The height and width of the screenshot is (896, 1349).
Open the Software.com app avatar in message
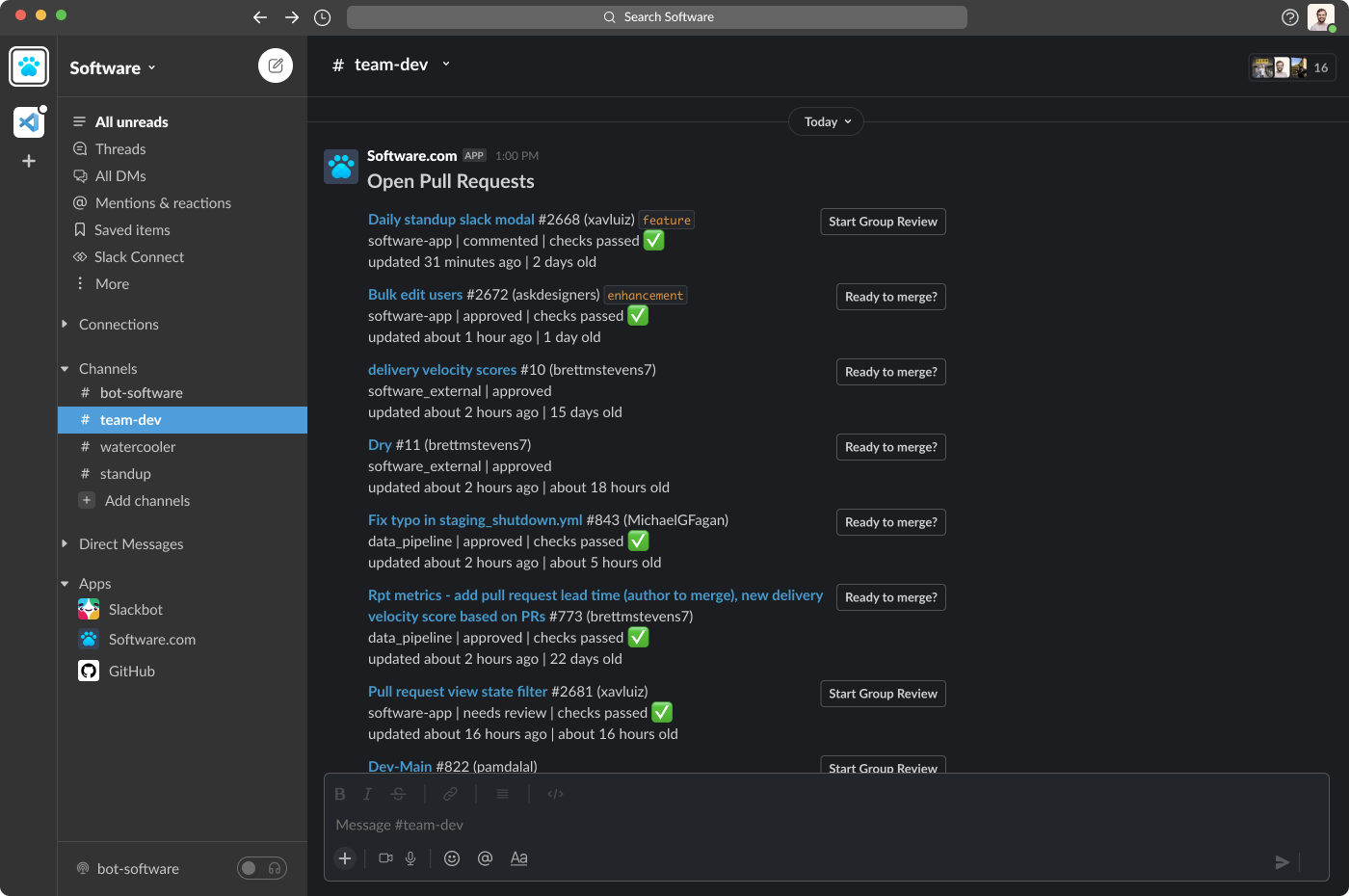[x=341, y=167]
